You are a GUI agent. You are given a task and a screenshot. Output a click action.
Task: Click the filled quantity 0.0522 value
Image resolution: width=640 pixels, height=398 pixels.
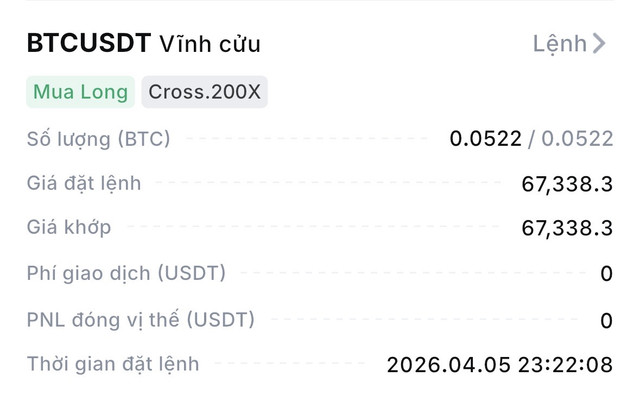pos(486,139)
